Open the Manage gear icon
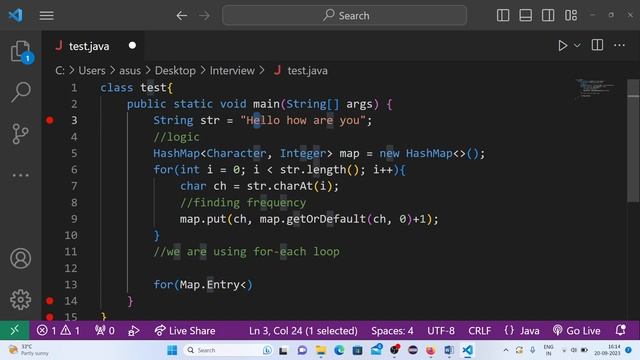Viewport: 640px width, 360px height. pyautogui.click(x=20, y=300)
